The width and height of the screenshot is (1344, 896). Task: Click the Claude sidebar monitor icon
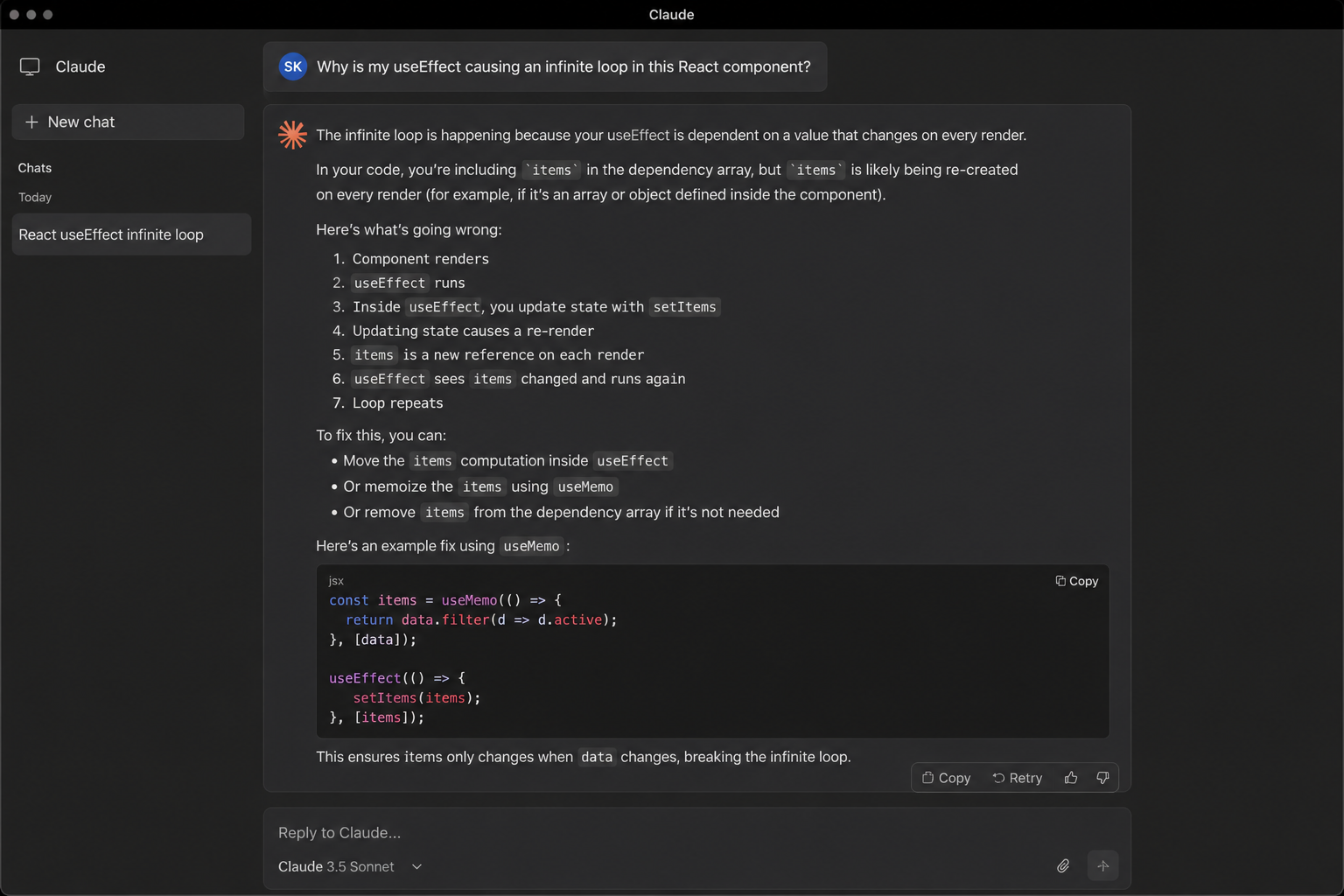coord(30,66)
